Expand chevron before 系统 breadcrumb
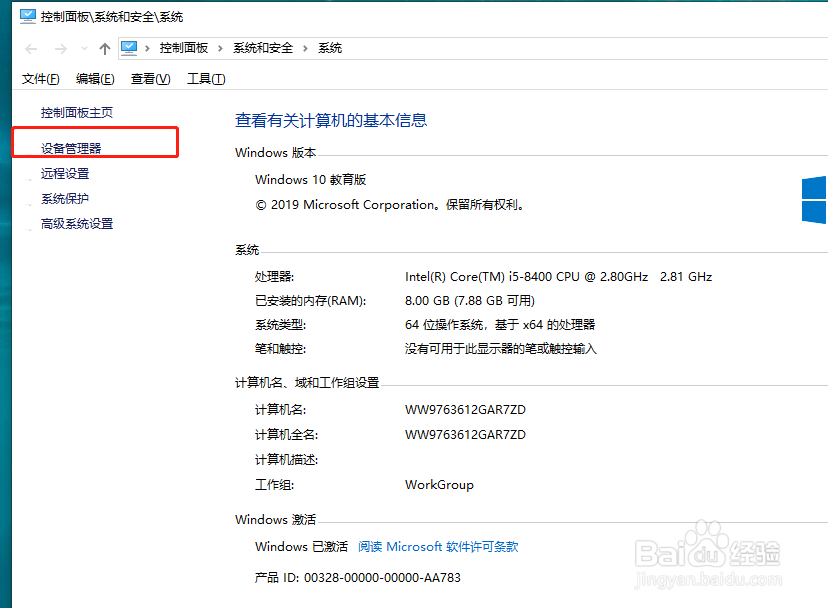 (x=305, y=49)
